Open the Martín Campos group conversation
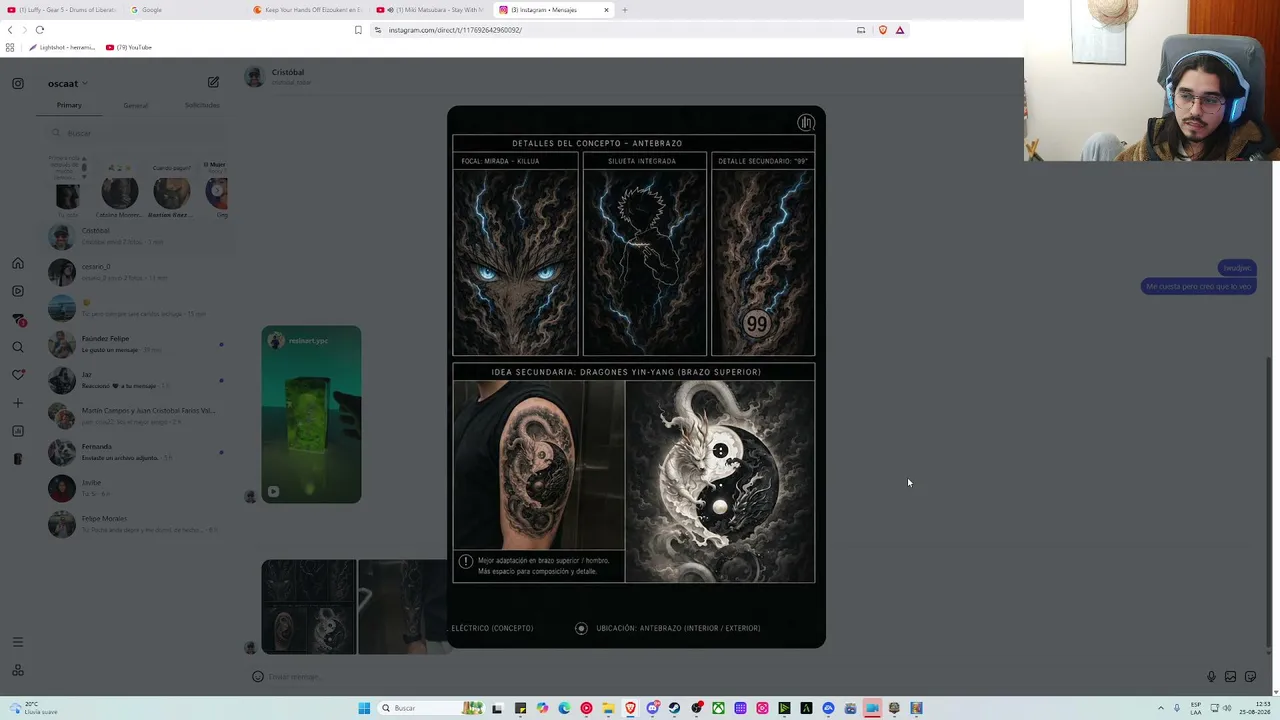The width and height of the screenshot is (1280, 720). 138,416
